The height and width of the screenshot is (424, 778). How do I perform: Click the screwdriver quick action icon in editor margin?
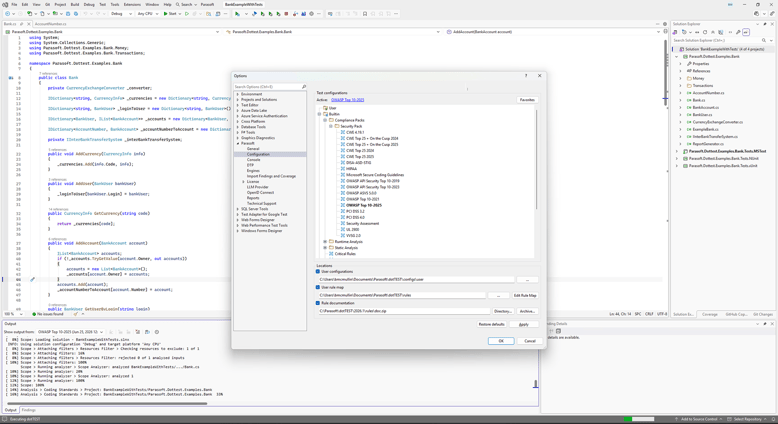[33, 280]
